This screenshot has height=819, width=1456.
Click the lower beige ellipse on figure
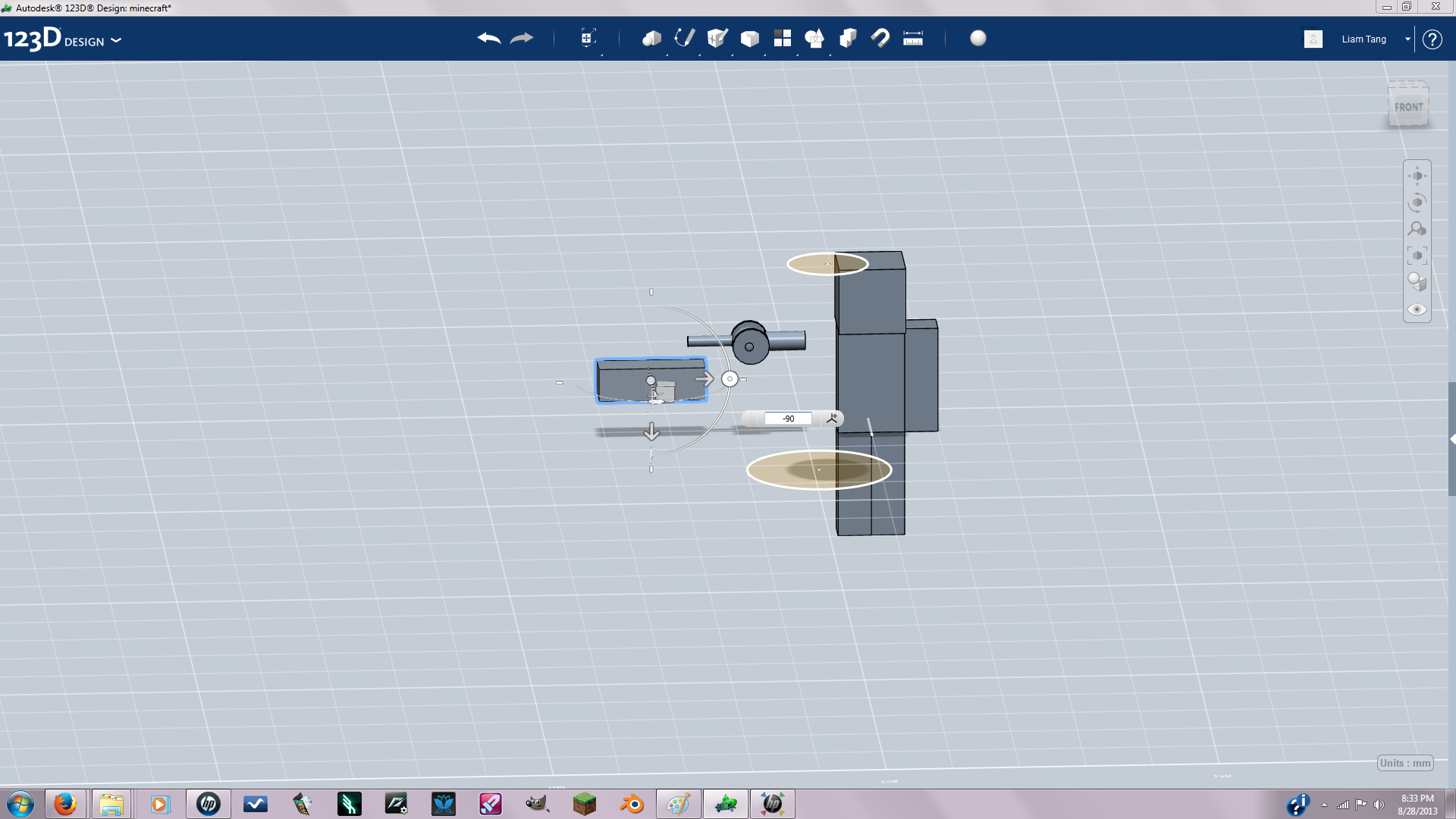(x=819, y=470)
